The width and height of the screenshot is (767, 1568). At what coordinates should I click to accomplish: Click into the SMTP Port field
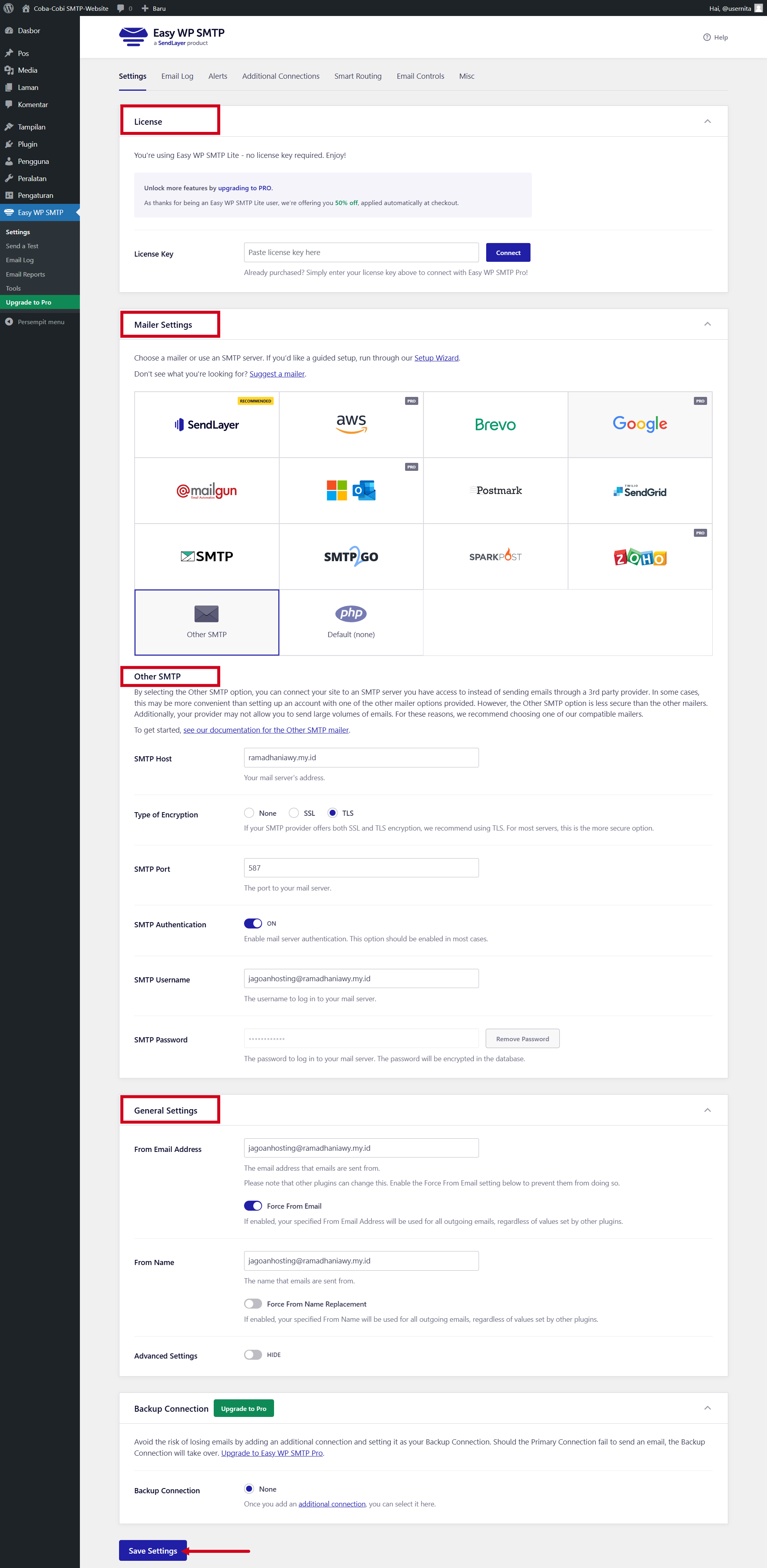point(361,868)
